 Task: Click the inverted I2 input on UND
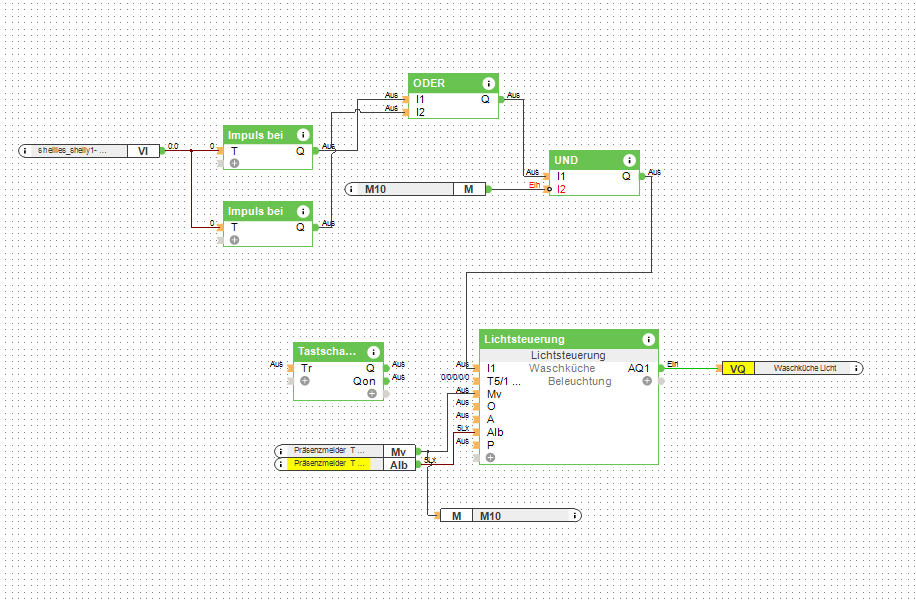pos(549,189)
